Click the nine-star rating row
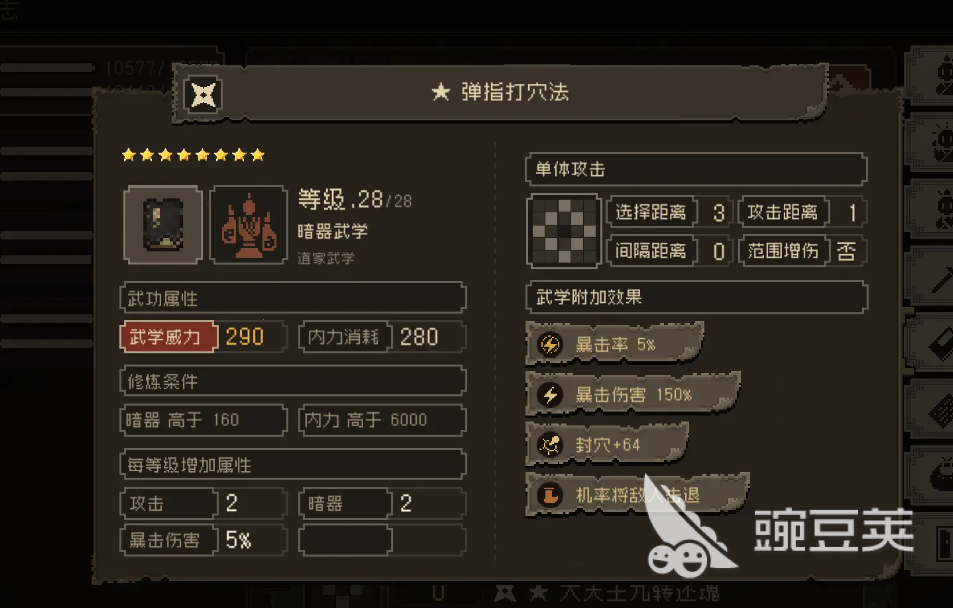This screenshot has width=953, height=608. click(x=193, y=155)
